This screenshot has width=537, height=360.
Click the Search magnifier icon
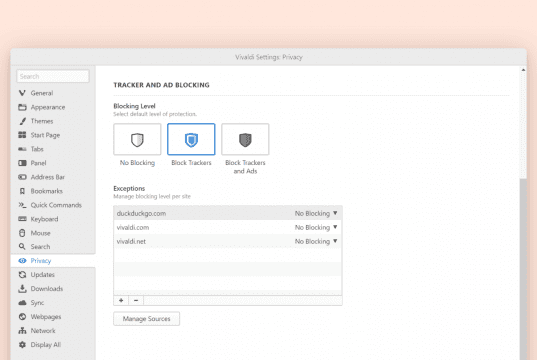(x=22, y=247)
